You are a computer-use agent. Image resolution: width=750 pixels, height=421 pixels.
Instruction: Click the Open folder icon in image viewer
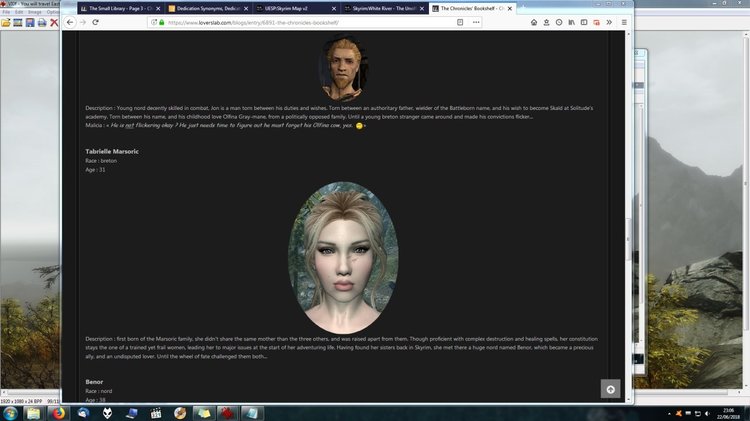6,22
